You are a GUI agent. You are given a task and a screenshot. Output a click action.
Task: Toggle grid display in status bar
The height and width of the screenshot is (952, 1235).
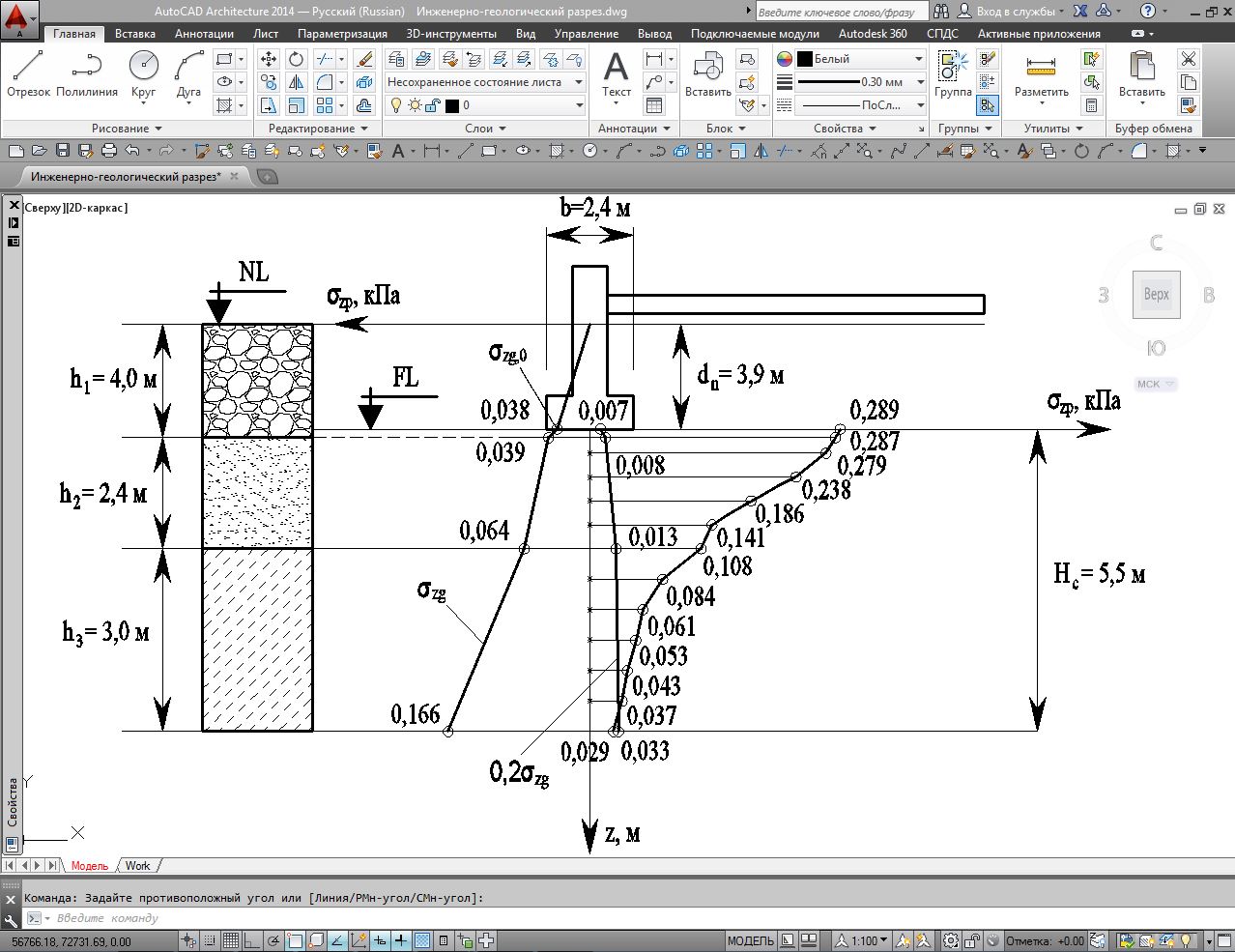(231, 940)
